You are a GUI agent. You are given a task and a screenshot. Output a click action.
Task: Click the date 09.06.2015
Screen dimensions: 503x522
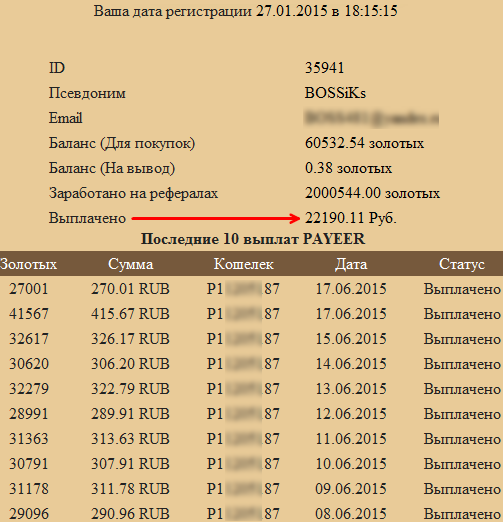pos(351,489)
